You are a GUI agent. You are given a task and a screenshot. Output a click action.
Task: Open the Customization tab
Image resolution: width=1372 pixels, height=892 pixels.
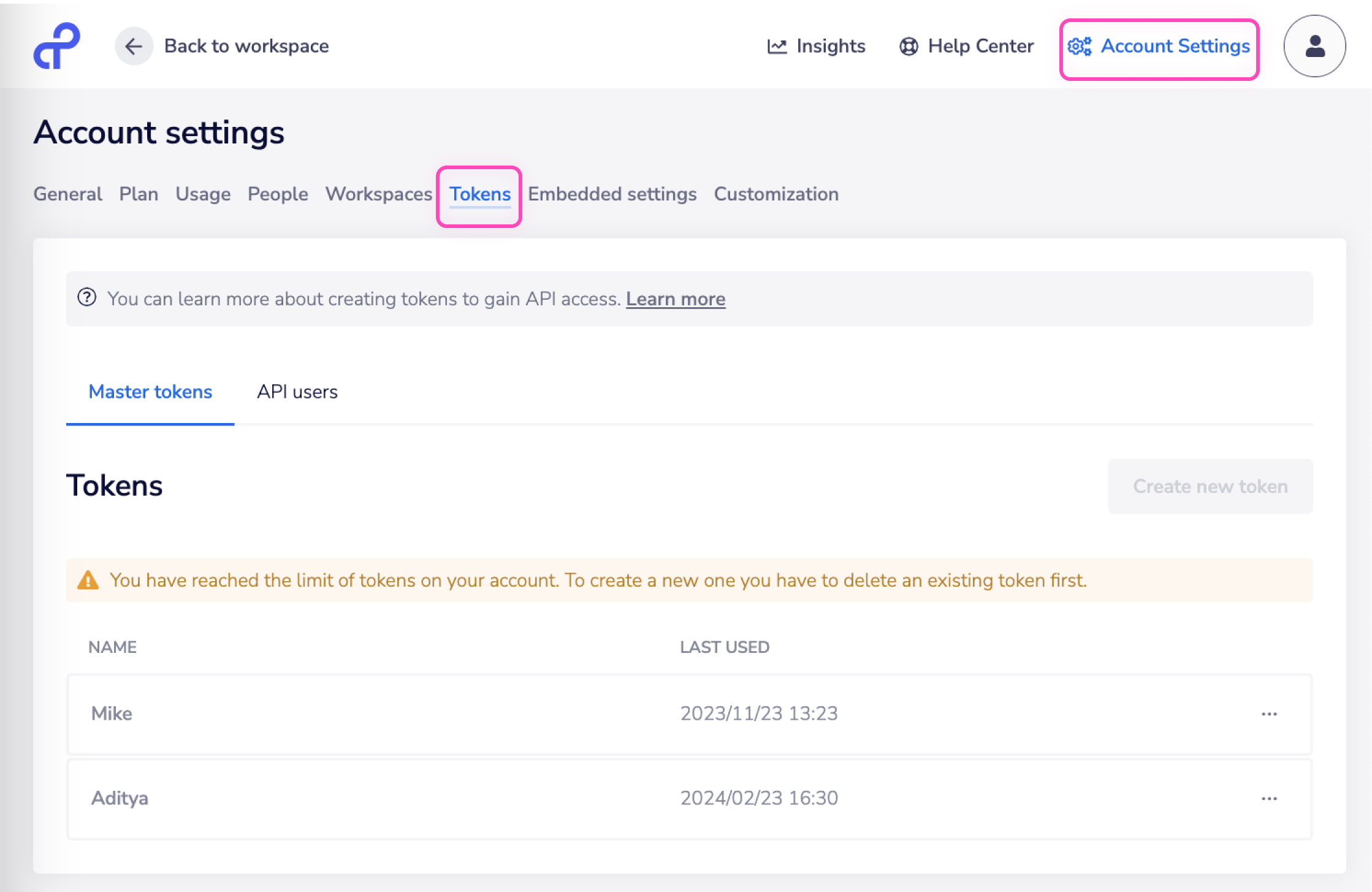[776, 194]
